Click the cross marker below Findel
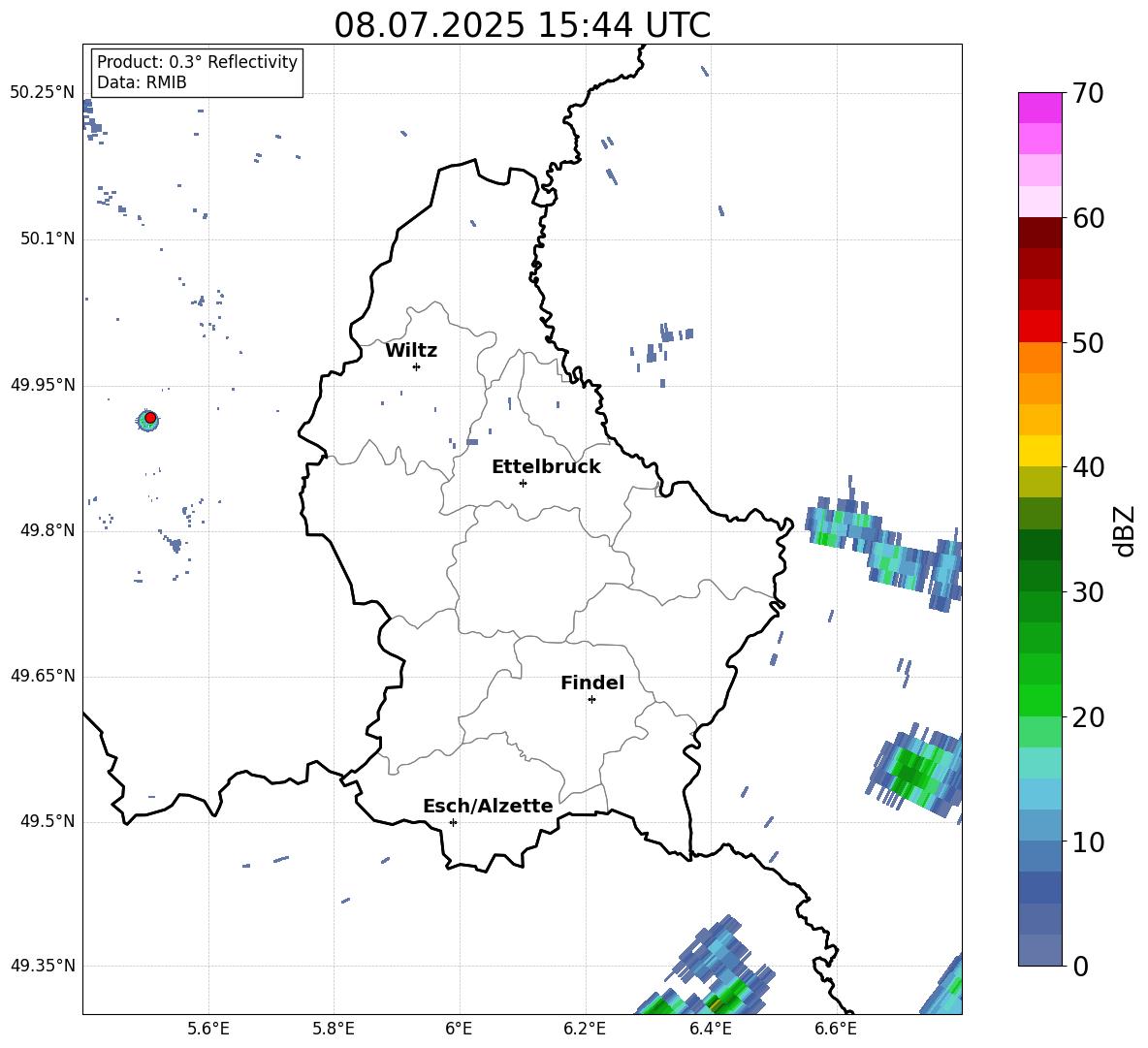Screen dimensions: 1148x1048 tap(591, 700)
